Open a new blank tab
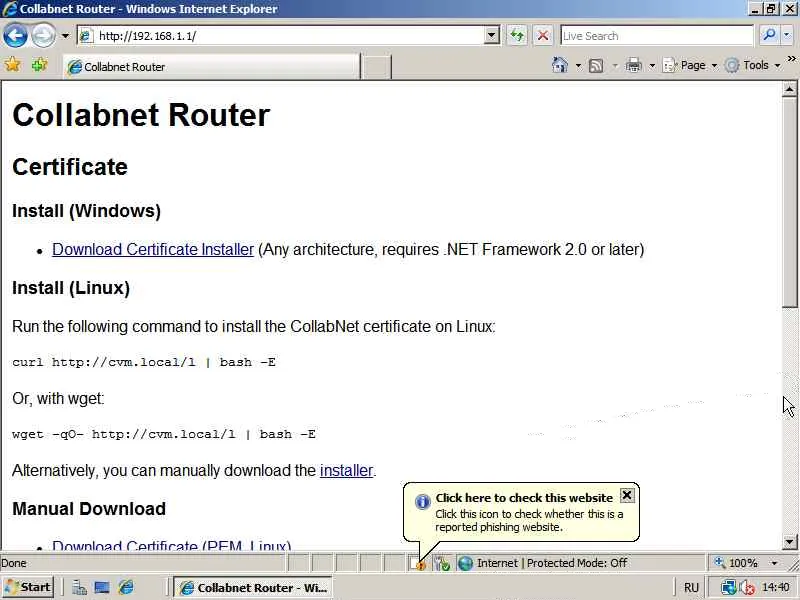The width and height of the screenshot is (800, 600). [x=376, y=67]
